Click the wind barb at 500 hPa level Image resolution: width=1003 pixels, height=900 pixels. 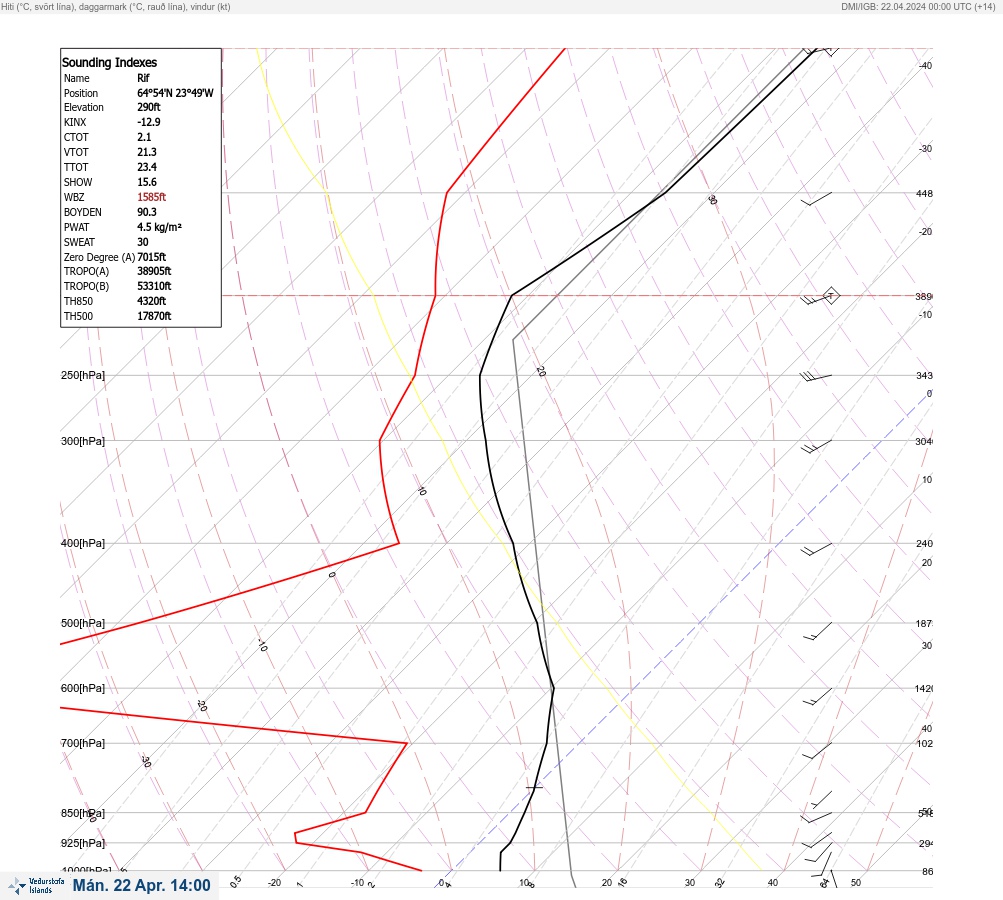pos(817,631)
